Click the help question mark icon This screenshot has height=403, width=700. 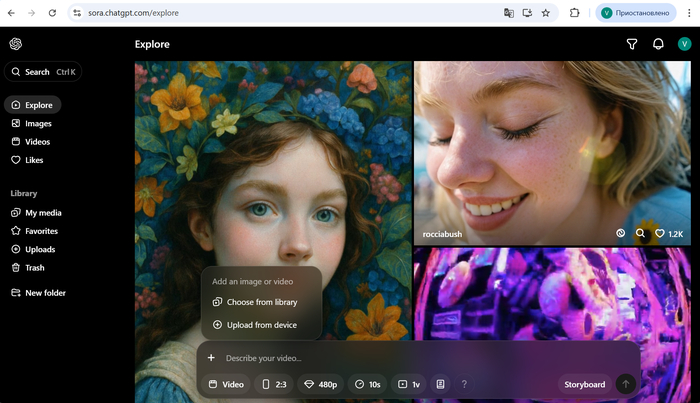click(464, 384)
